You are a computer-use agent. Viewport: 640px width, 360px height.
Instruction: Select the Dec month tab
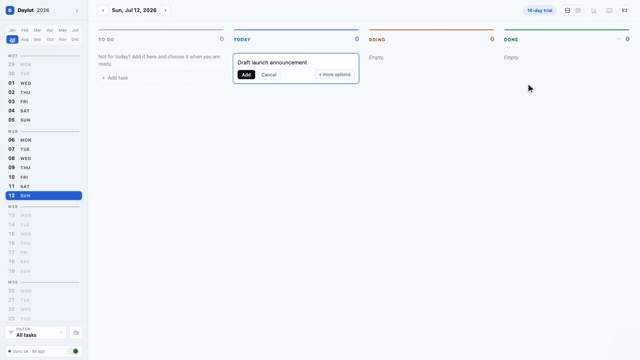tap(75, 40)
